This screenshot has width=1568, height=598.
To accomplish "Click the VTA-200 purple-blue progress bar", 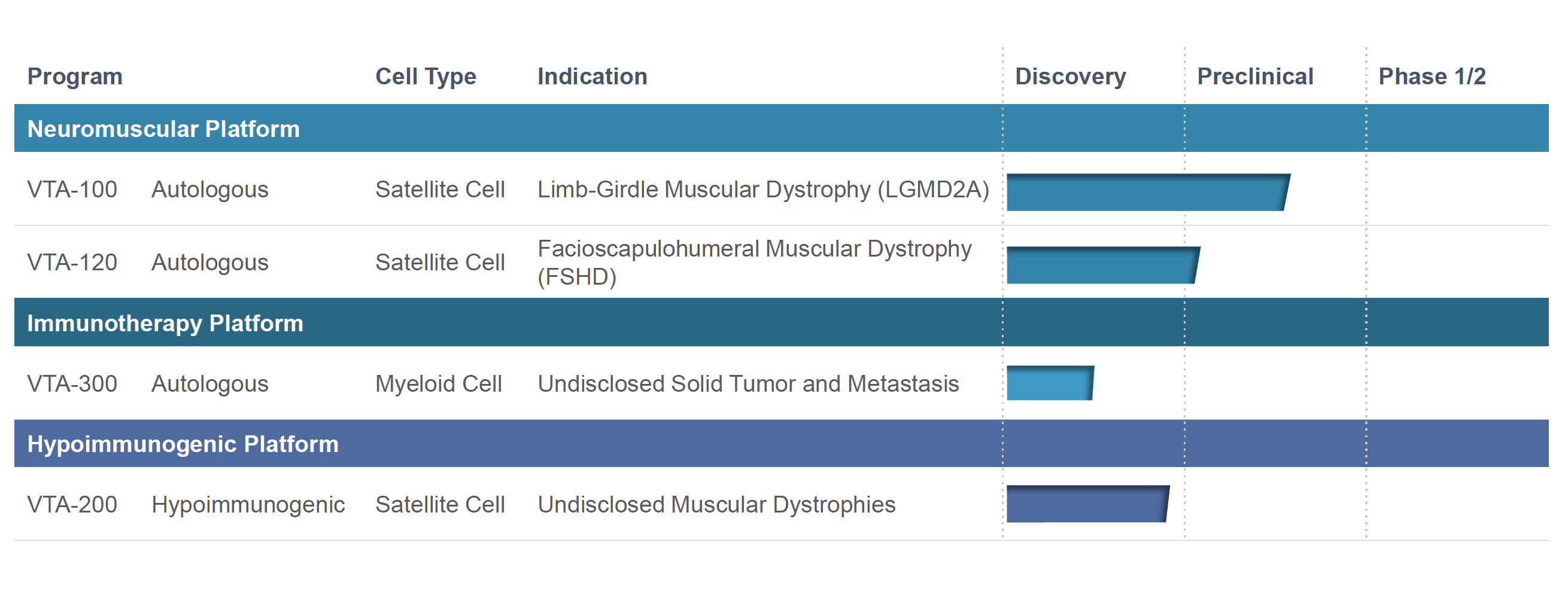I will [x=1087, y=504].
